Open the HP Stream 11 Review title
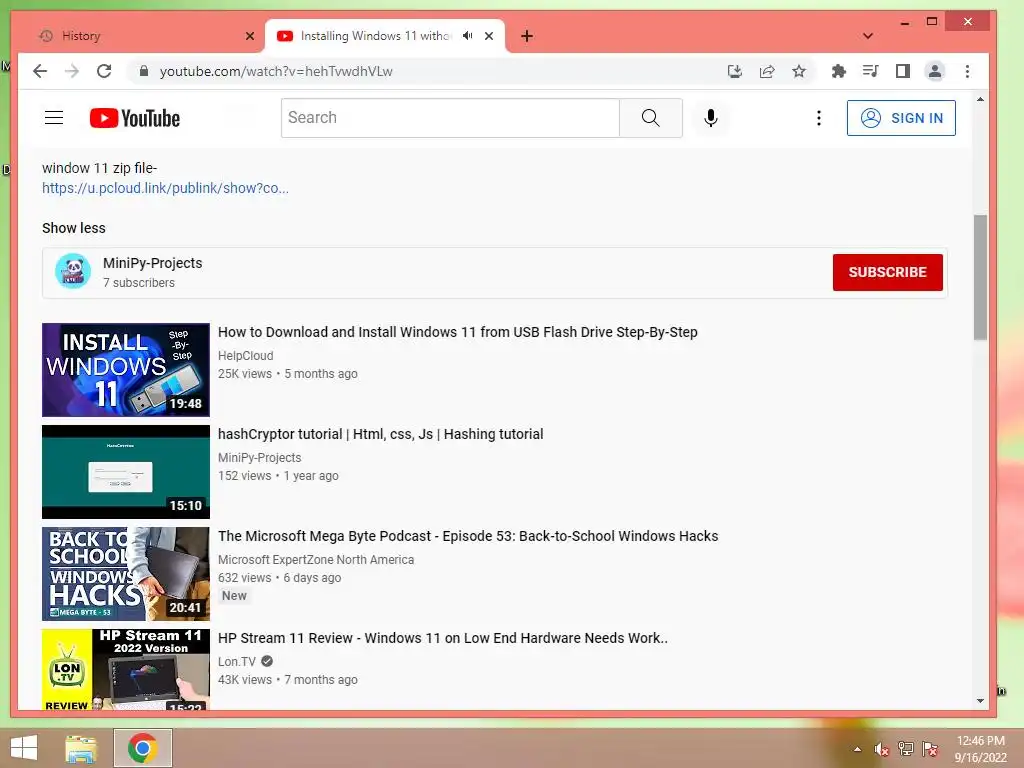Screen dimensions: 1024x768 [x=442, y=637]
